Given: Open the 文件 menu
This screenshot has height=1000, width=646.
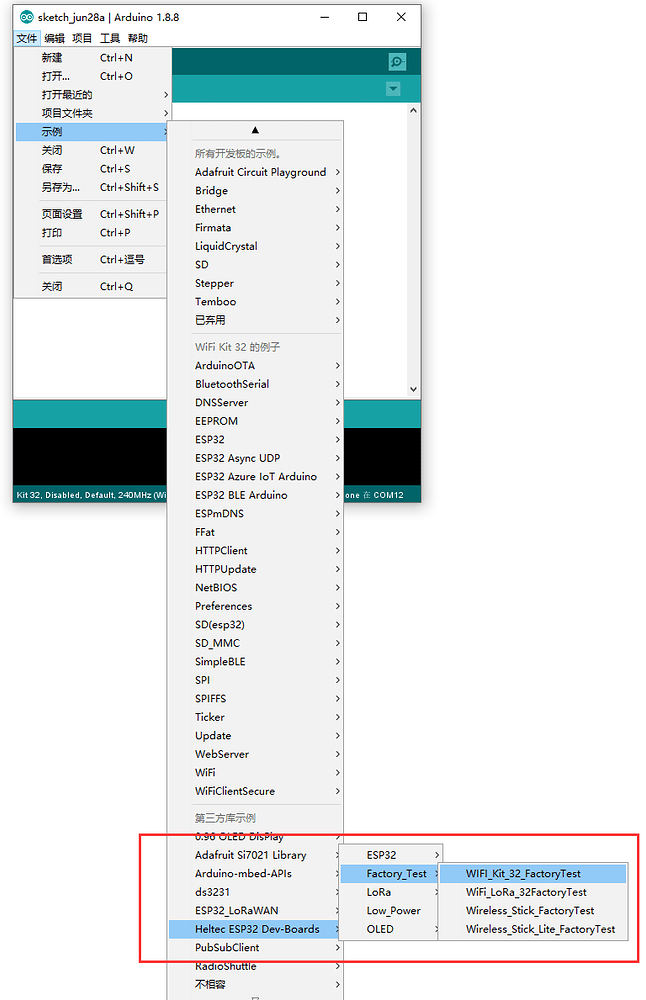Looking at the screenshot, I should pos(27,38).
